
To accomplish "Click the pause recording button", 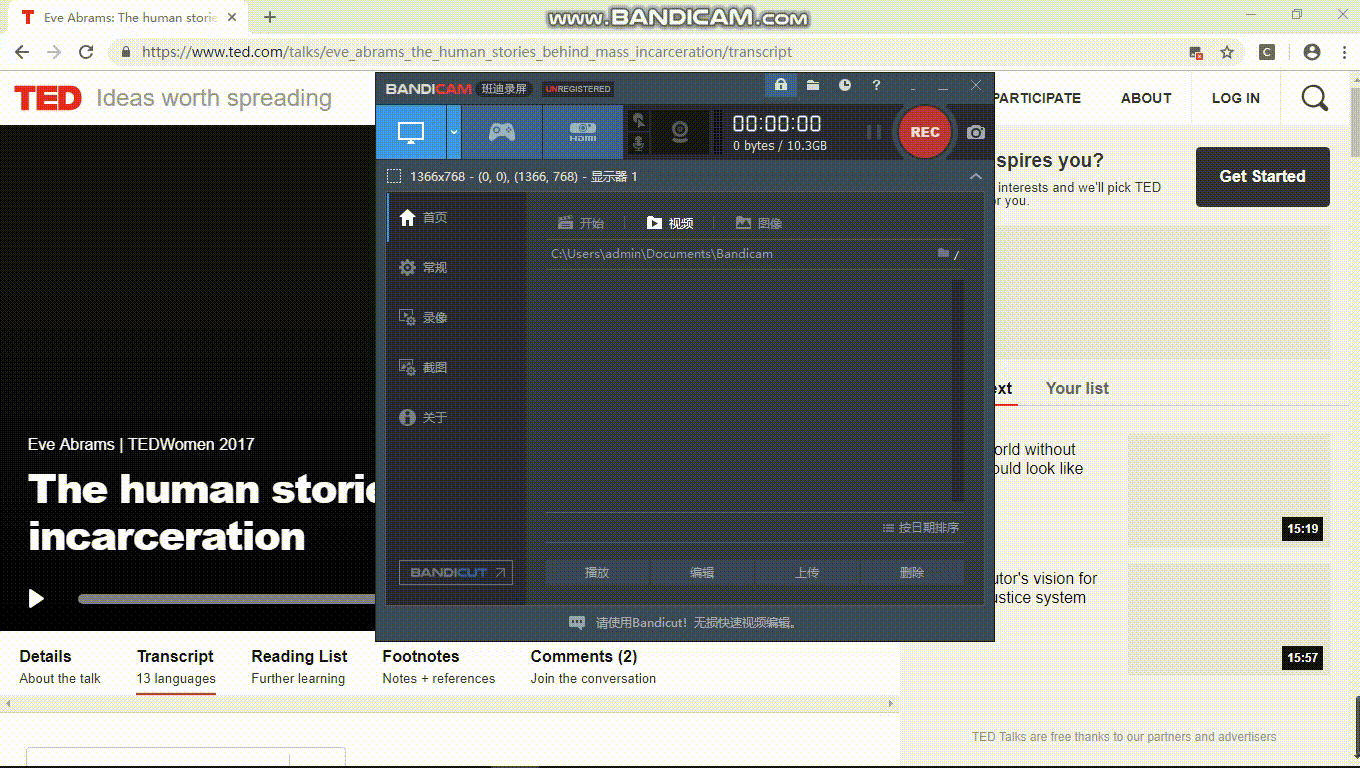I will point(874,132).
